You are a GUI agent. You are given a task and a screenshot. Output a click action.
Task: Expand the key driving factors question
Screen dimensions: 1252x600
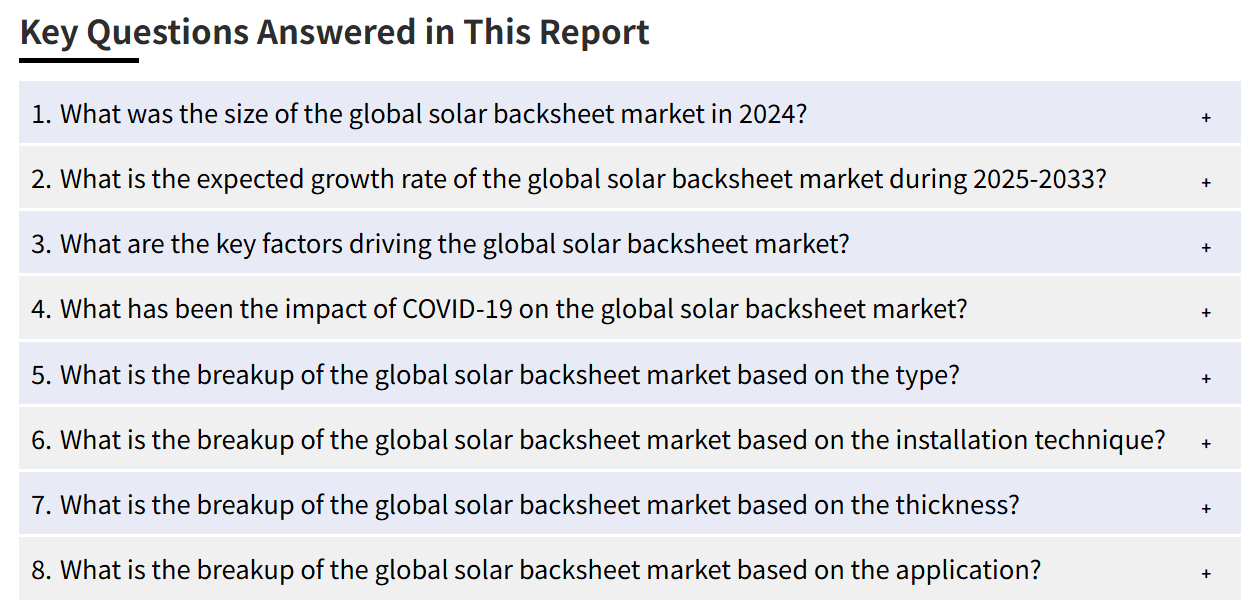(x=630, y=244)
